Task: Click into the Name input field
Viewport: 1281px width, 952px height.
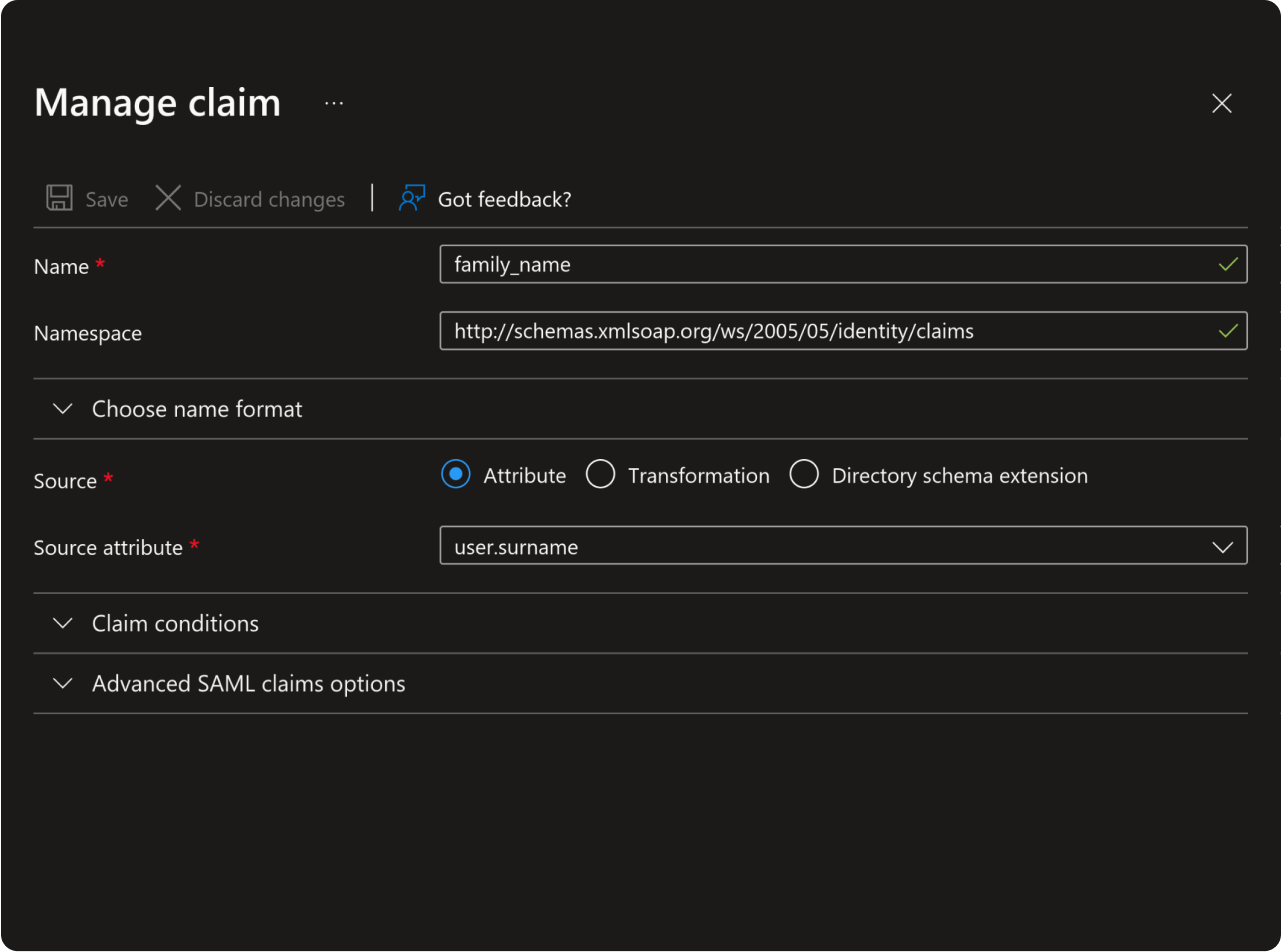Action: (843, 265)
